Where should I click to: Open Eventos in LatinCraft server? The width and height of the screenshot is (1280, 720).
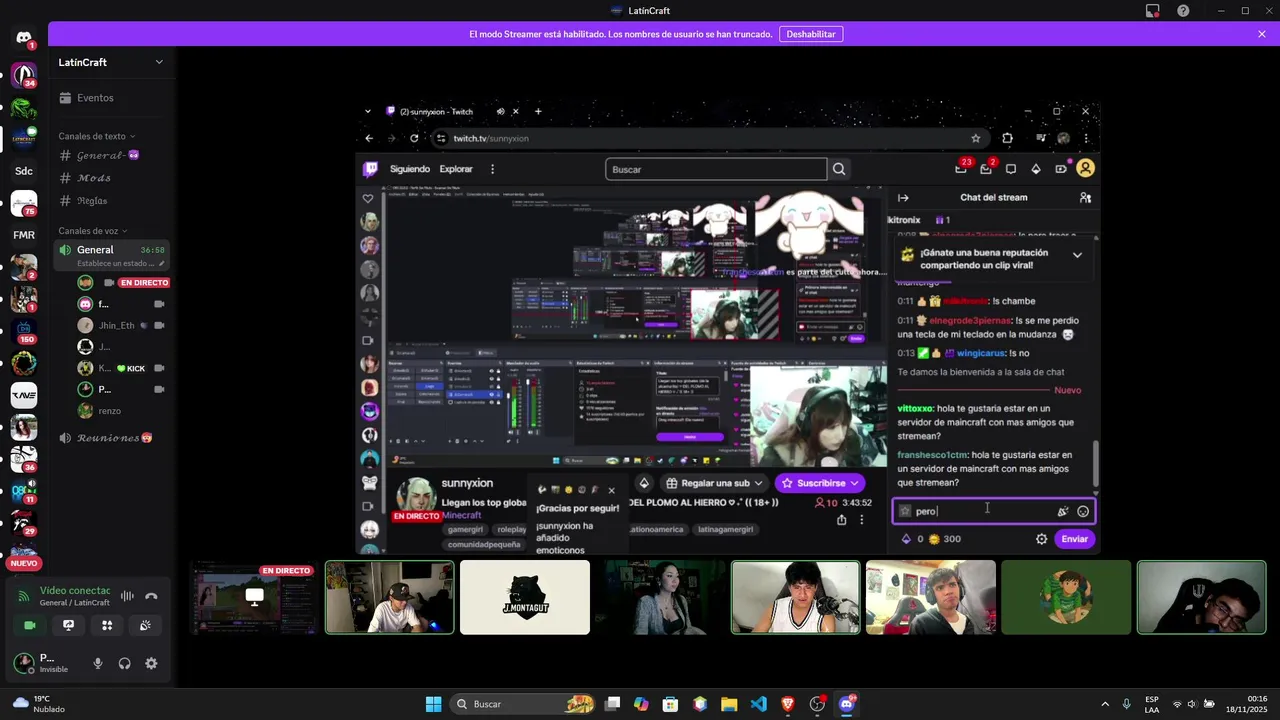point(86,98)
